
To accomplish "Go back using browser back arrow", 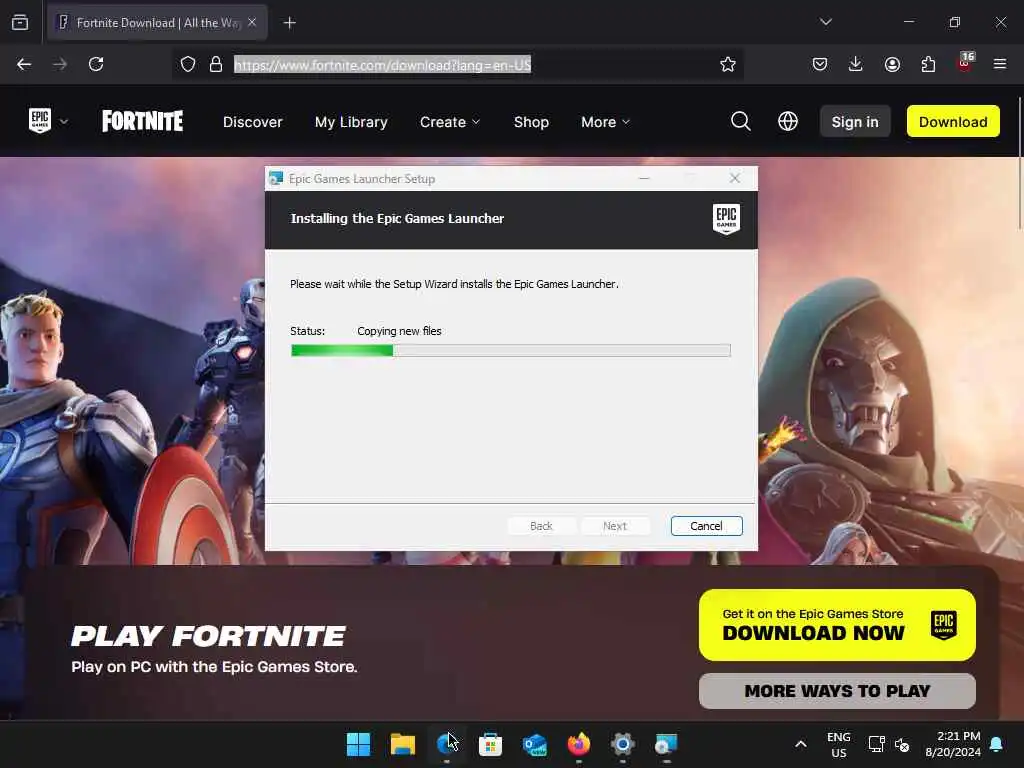I will pyautogui.click(x=24, y=64).
